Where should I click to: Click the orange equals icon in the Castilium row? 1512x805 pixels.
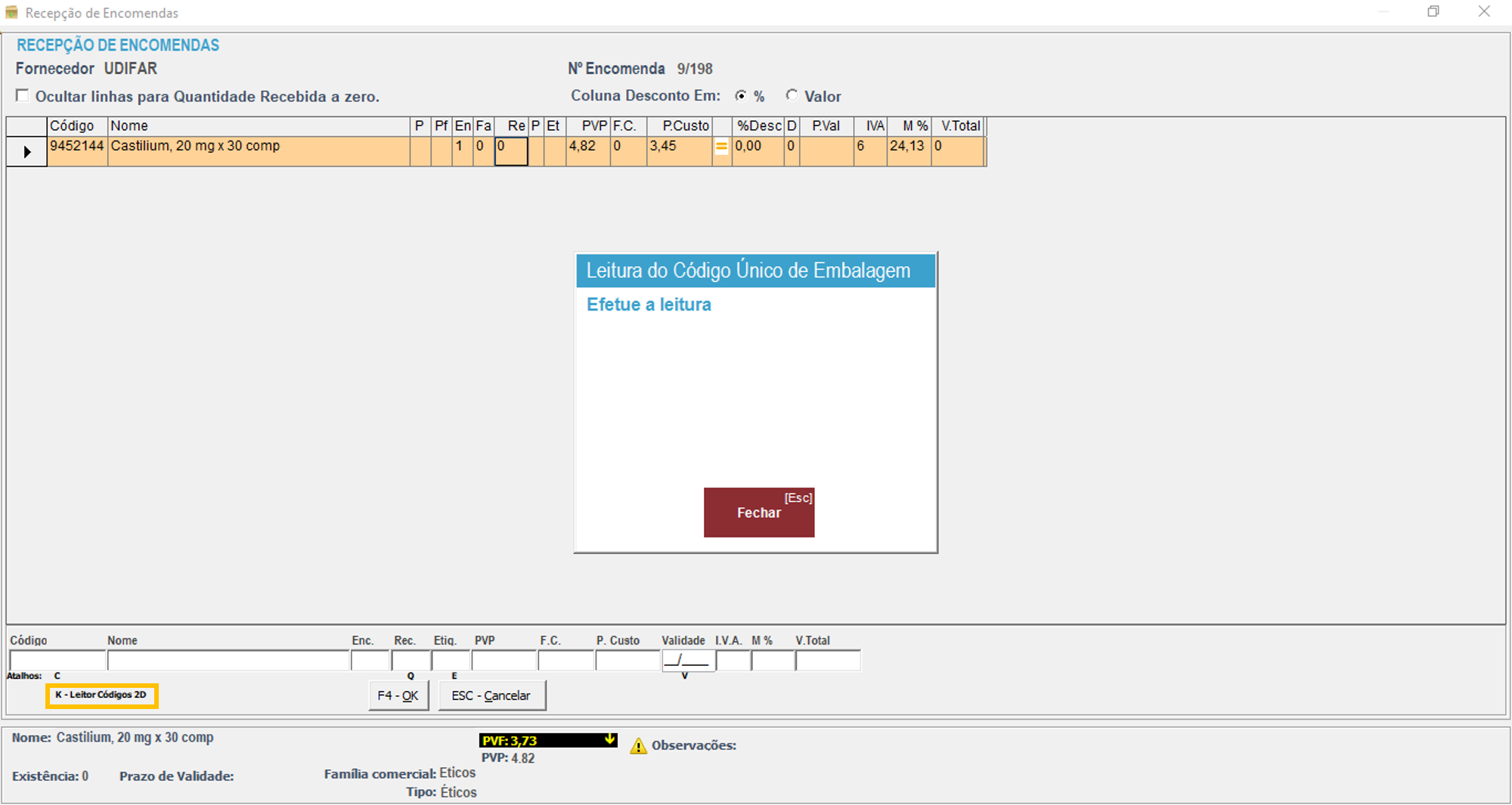pyautogui.click(x=721, y=148)
